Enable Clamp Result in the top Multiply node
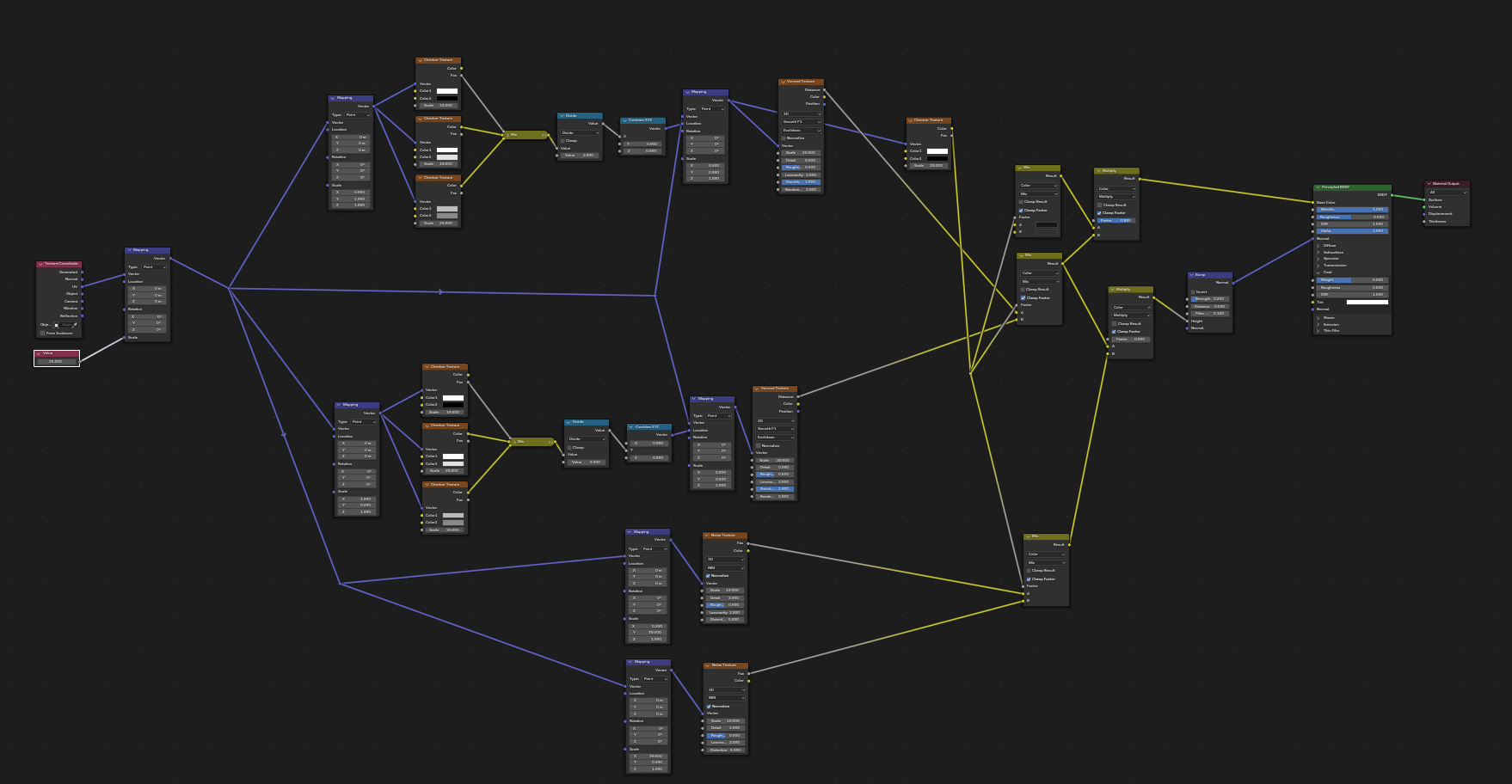The width and height of the screenshot is (1512, 784). click(1099, 205)
